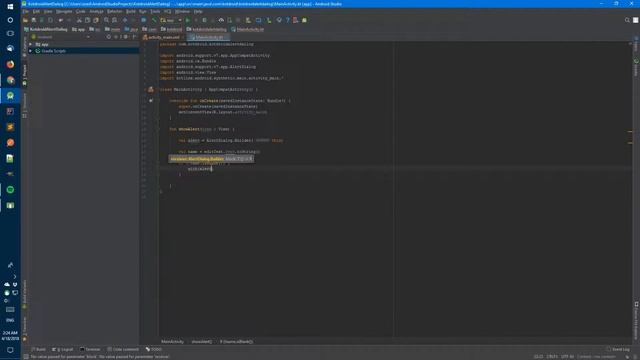Toggle the Structure side tool window tab
The width and height of the screenshot is (640, 360).
point(24,106)
